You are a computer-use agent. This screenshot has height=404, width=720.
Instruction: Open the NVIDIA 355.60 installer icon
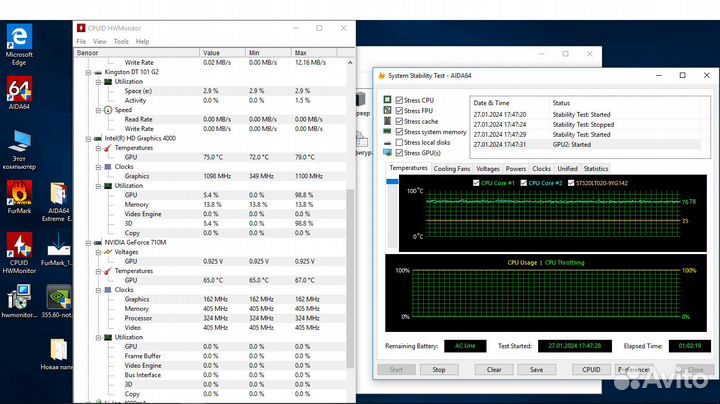58,298
